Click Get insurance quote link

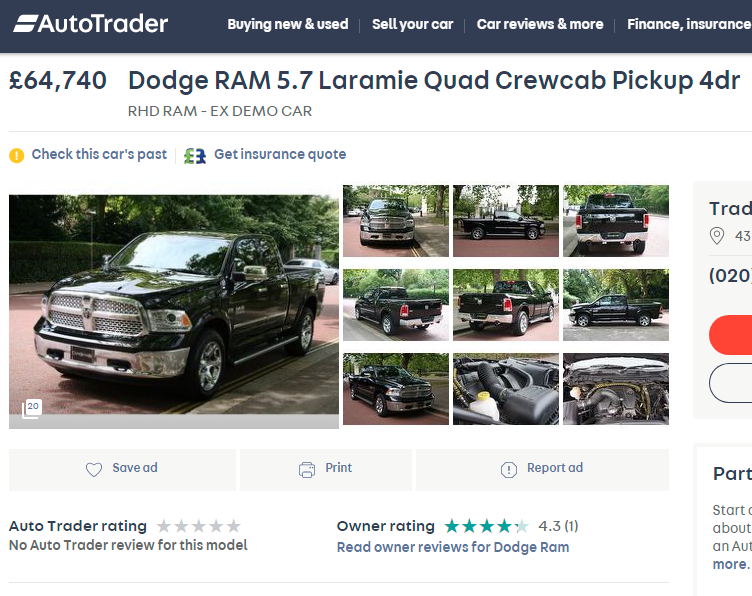(x=280, y=154)
